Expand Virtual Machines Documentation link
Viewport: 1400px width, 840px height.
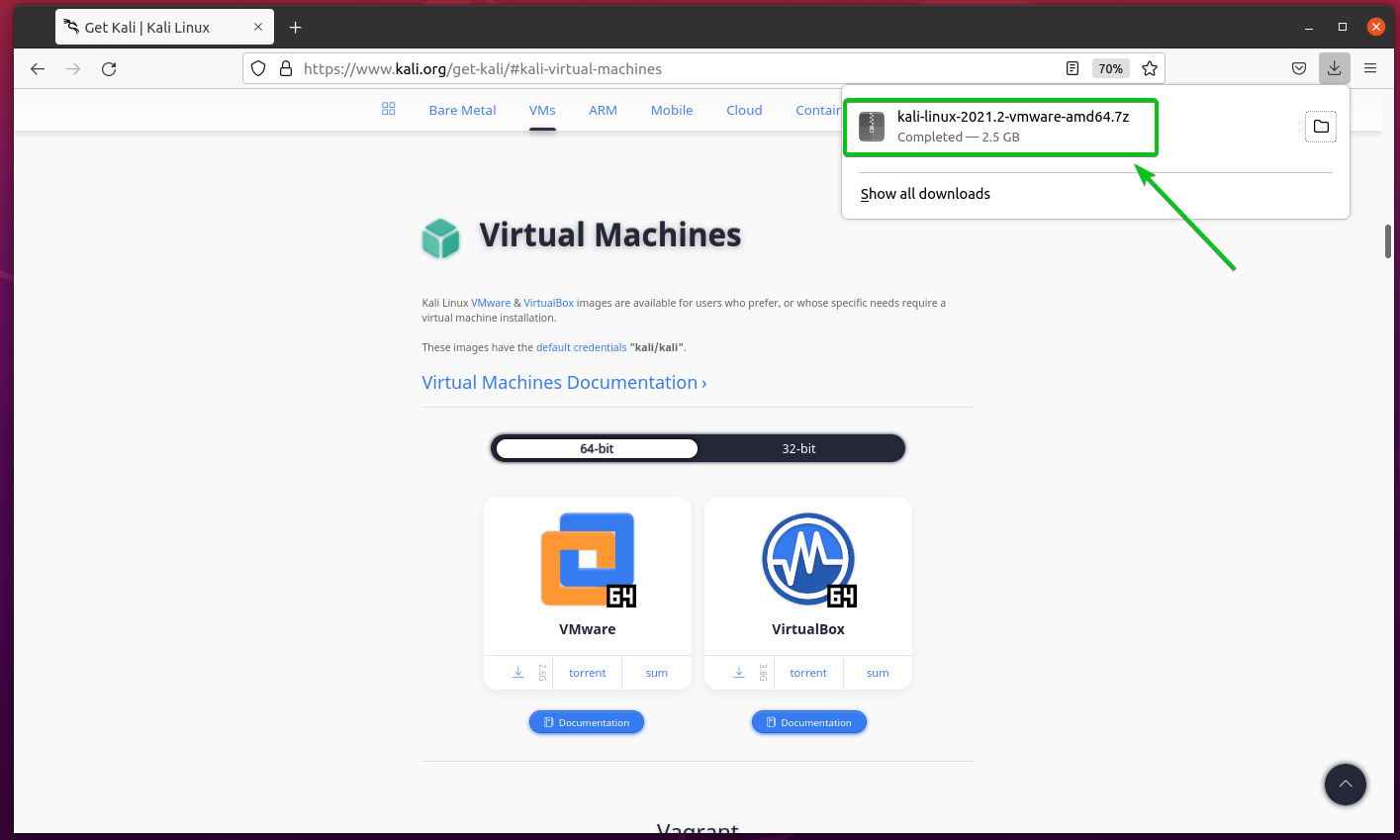(564, 383)
